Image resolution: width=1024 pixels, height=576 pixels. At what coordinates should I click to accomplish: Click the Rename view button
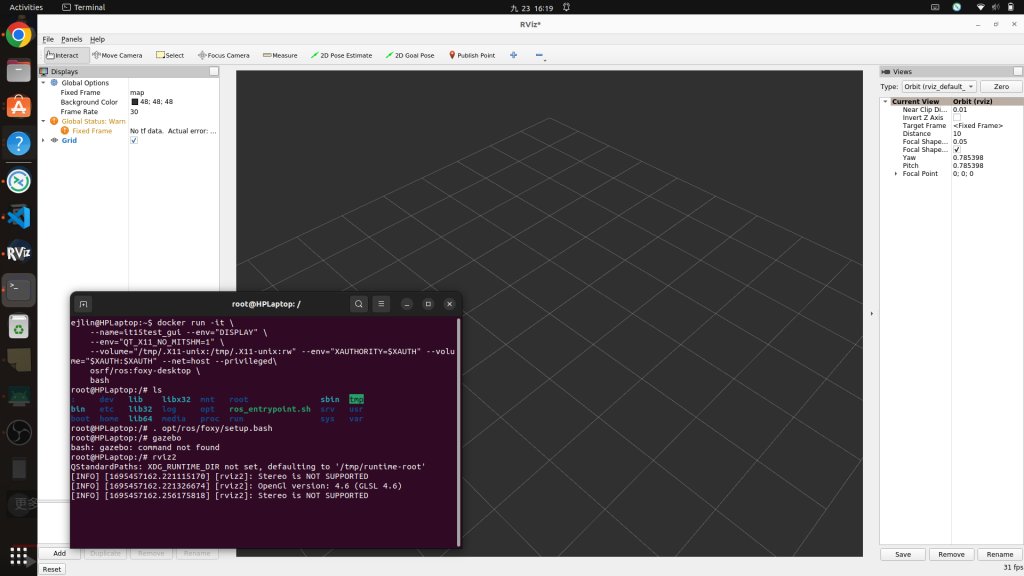point(1000,554)
